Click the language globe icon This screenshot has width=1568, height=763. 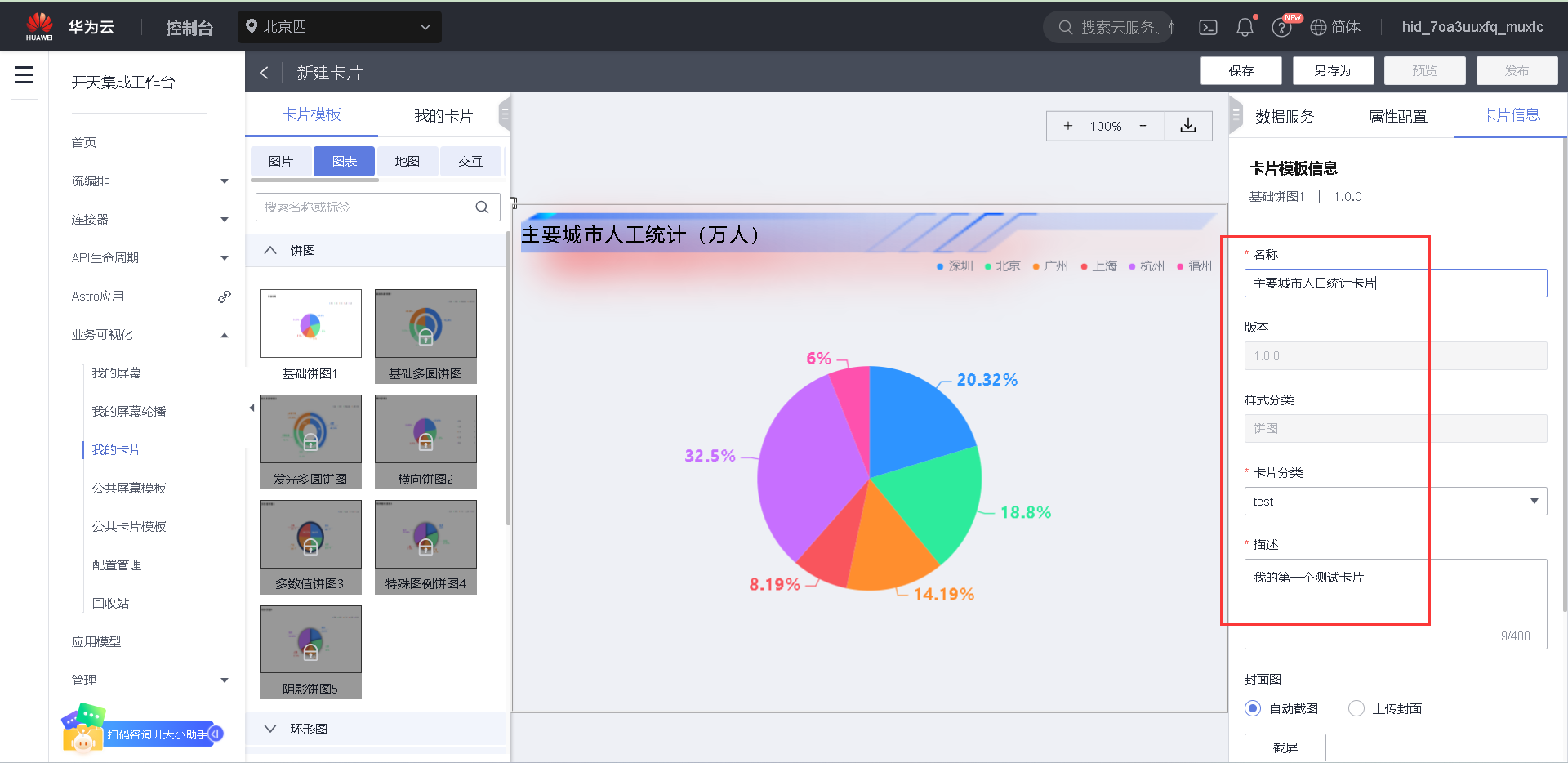click(x=1318, y=27)
